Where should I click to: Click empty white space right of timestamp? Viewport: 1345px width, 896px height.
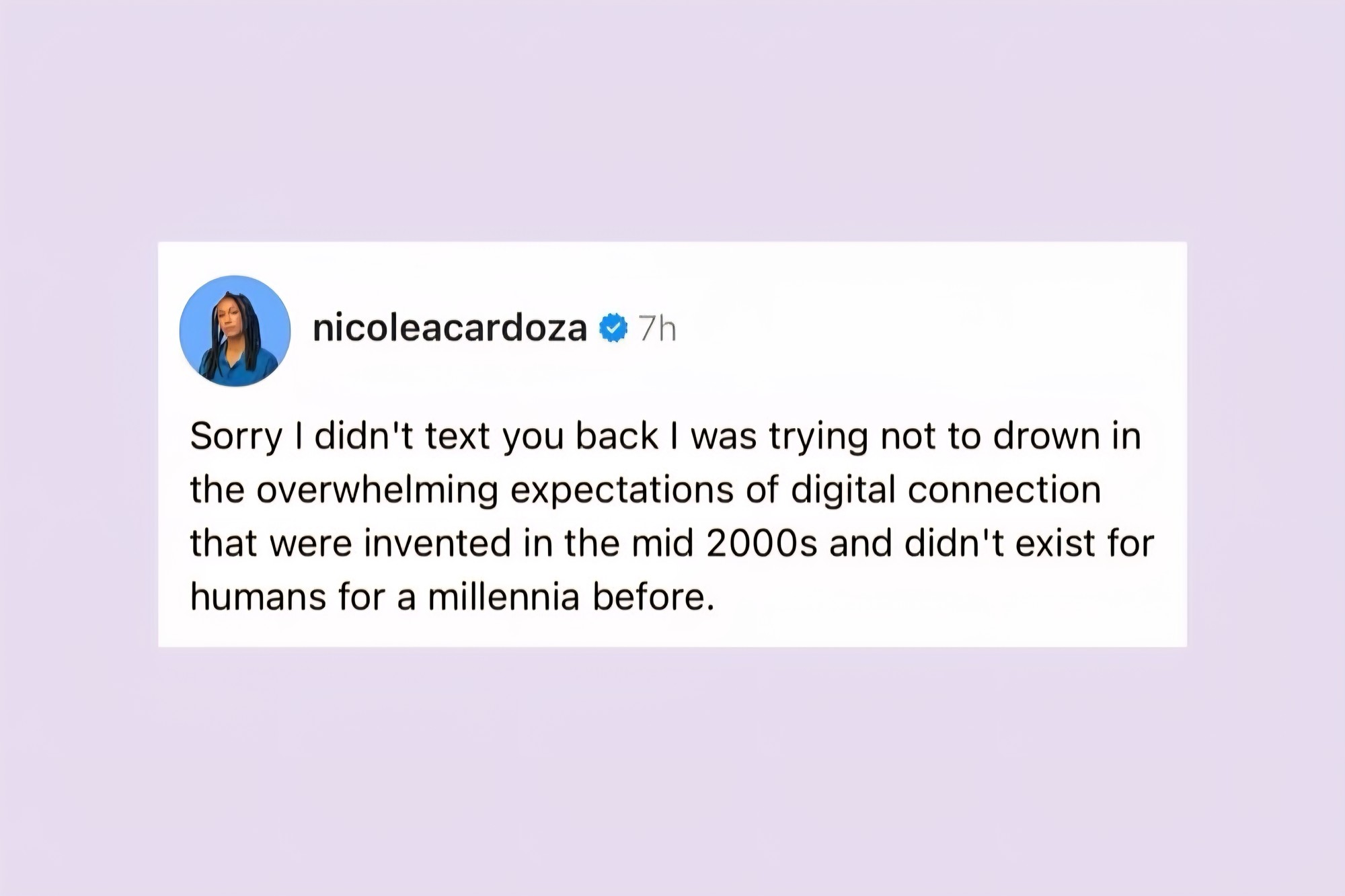941,329
